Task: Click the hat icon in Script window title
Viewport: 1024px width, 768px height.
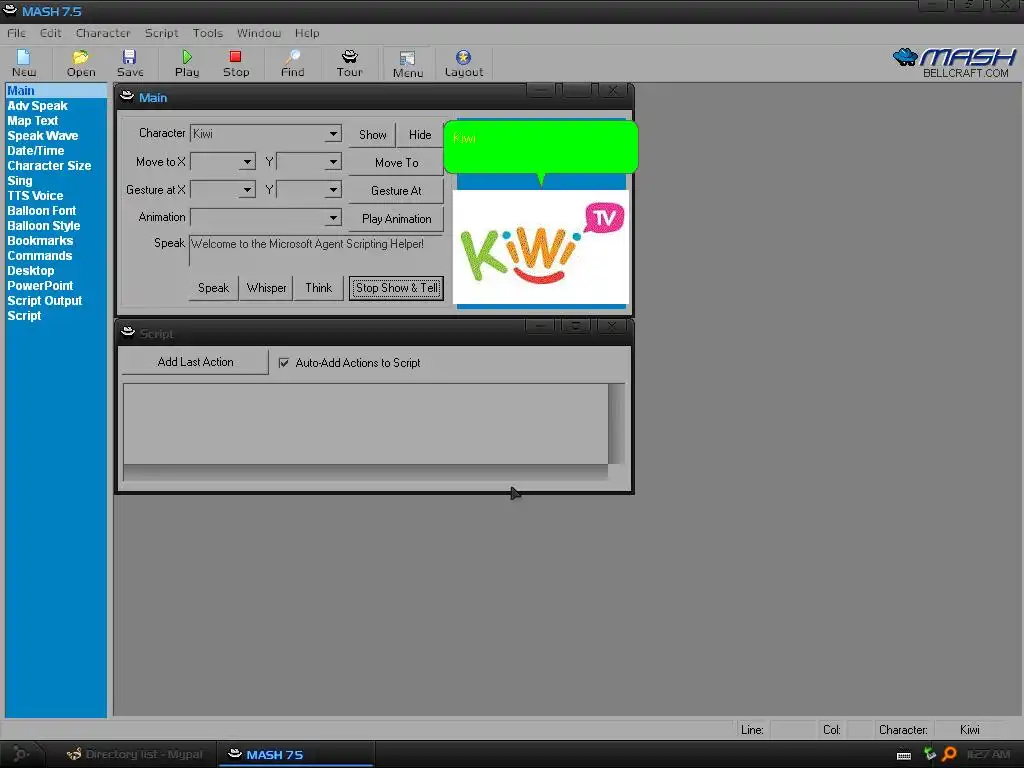Action: pyautogui.click(x=128, y=332)
